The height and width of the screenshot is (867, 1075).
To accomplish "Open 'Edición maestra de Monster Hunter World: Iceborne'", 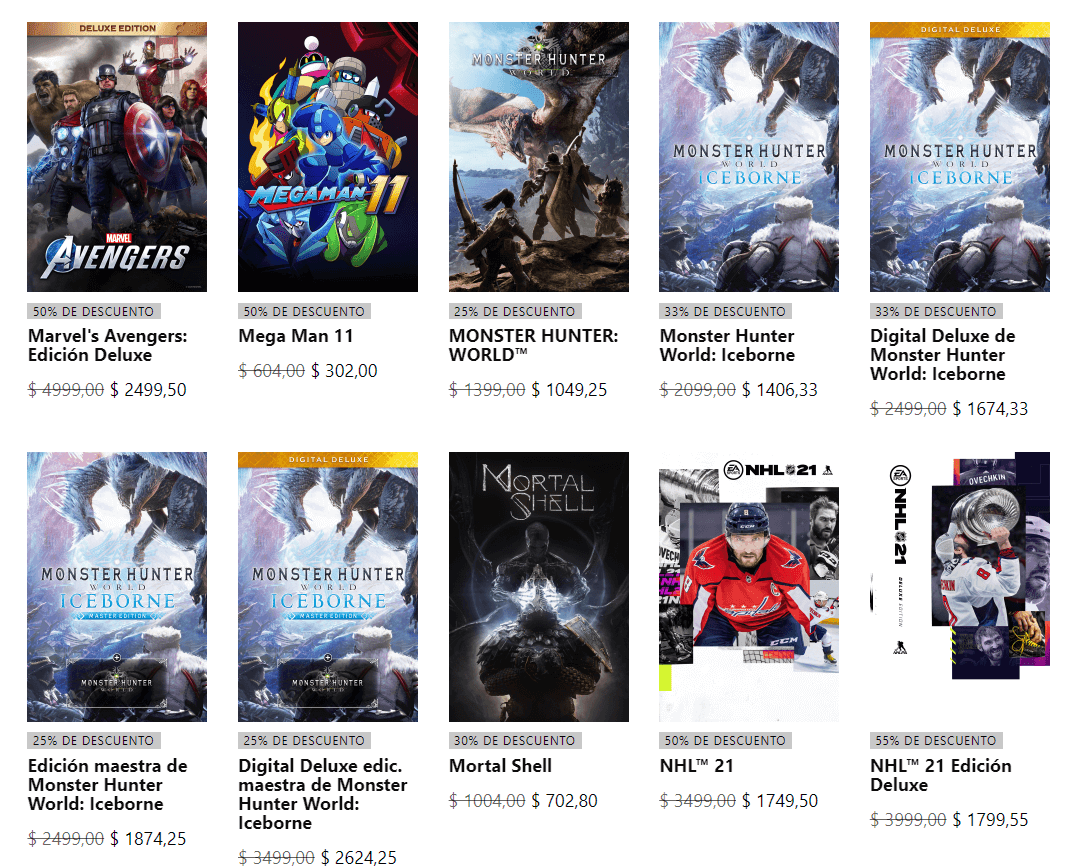I will (108, 785).
